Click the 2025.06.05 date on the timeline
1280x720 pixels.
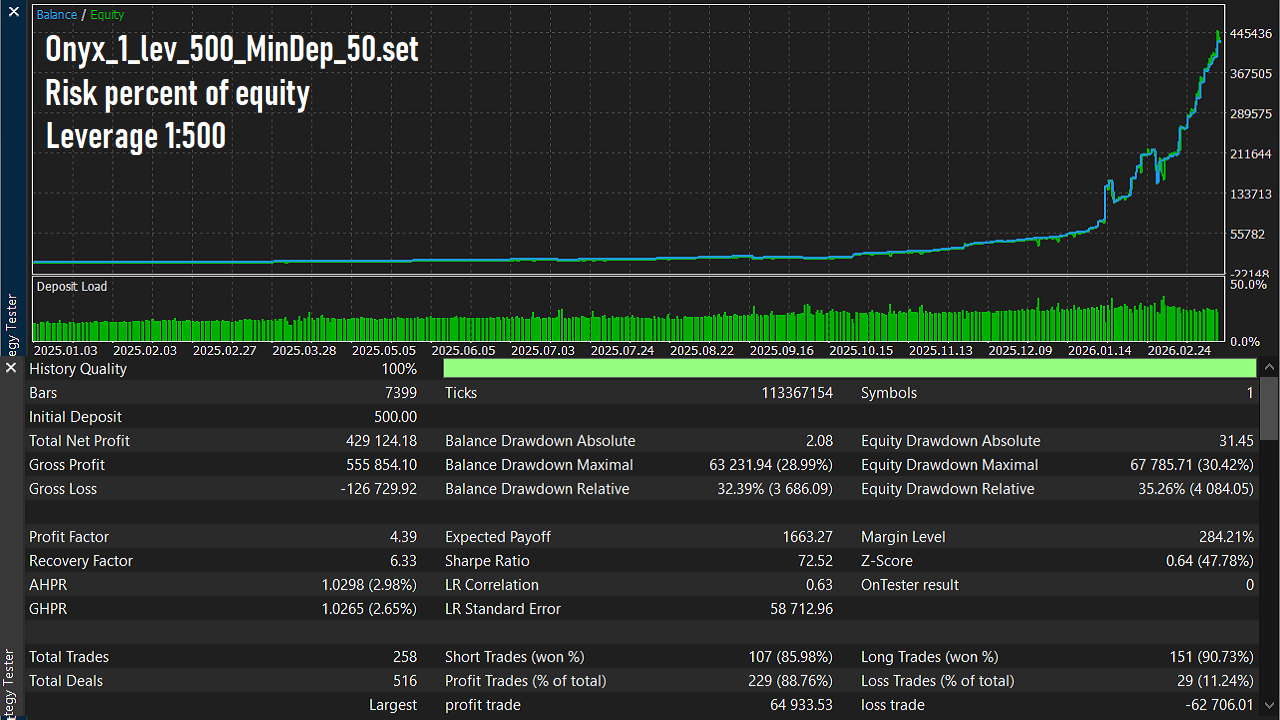(463, 351)
